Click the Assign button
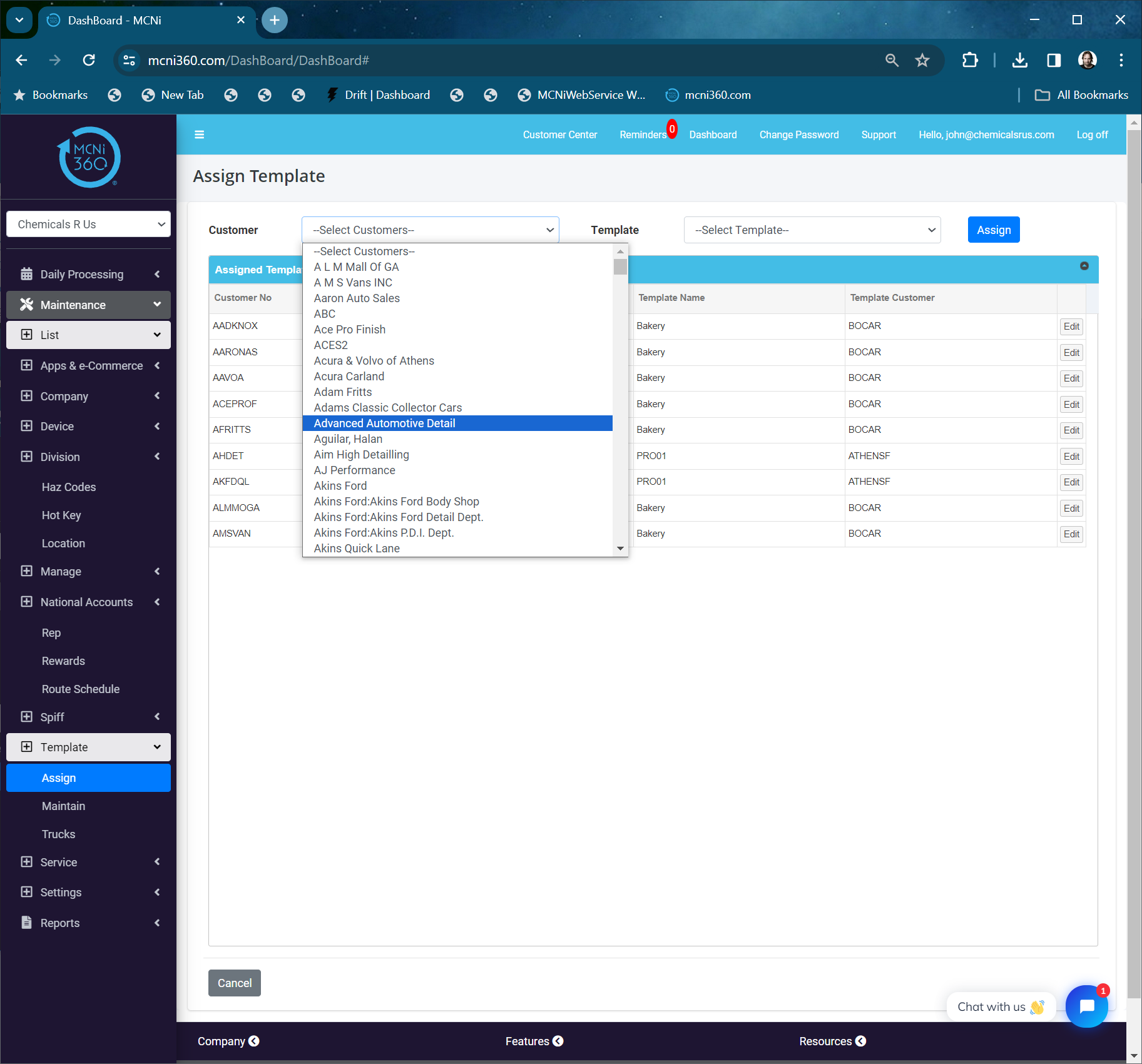 pos(993,230)
